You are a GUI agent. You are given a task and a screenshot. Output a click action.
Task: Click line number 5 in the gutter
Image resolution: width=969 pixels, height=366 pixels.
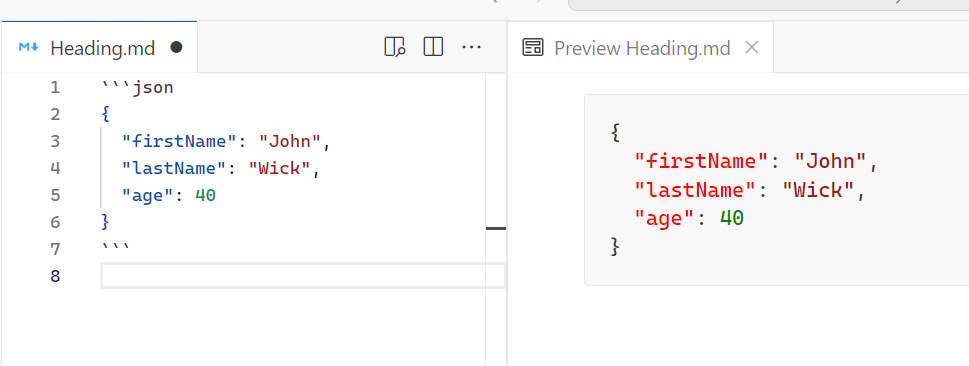(56, 195)
